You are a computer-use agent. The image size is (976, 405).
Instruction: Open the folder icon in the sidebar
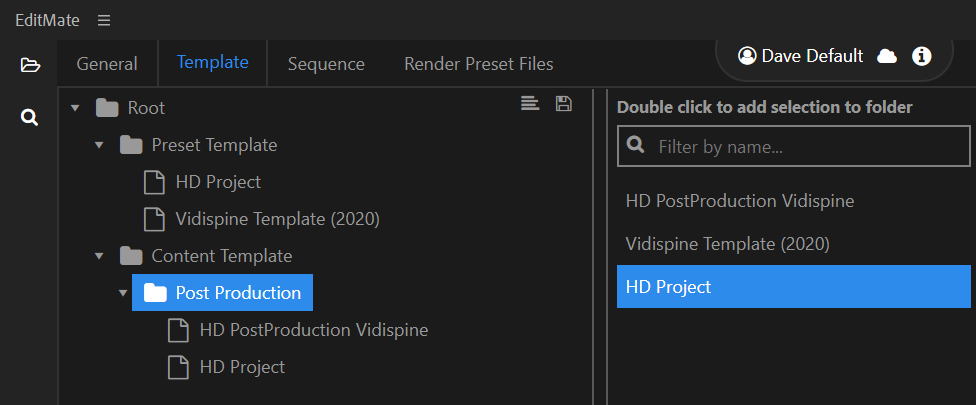pyautogui.click(x=29, y=65)
